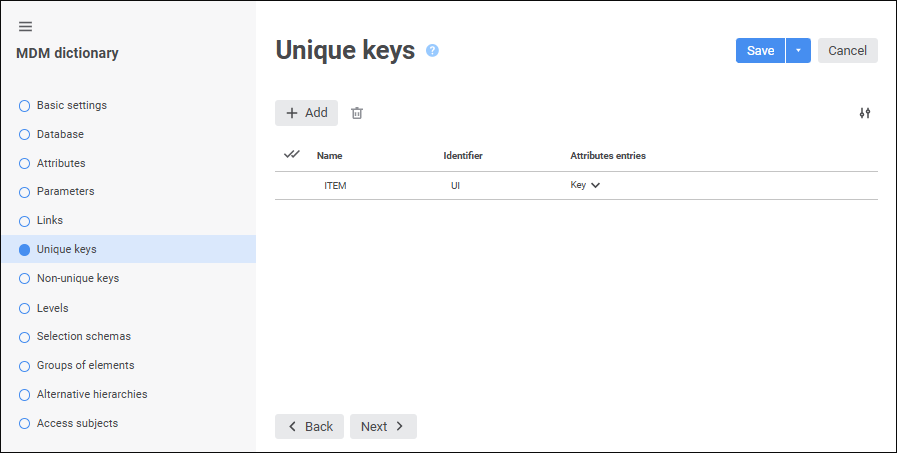Delete key with trash icon

[x=357, y=113]
